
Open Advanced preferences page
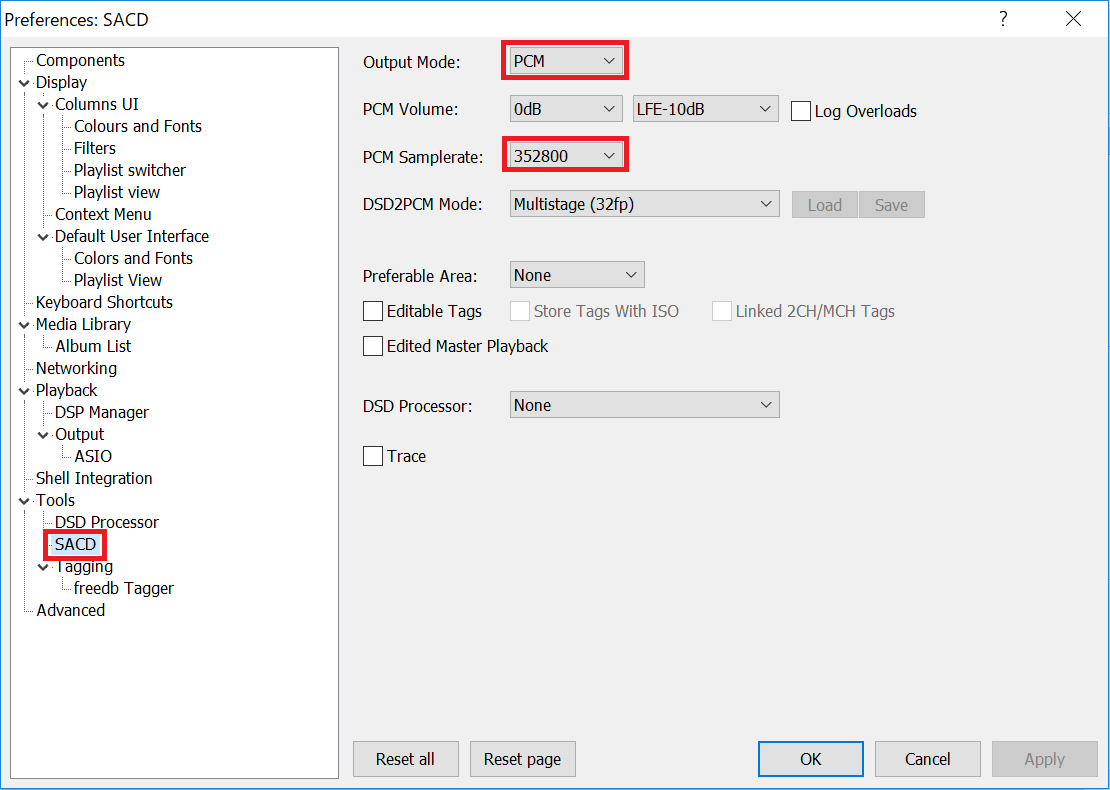click(x=70, y=609)
